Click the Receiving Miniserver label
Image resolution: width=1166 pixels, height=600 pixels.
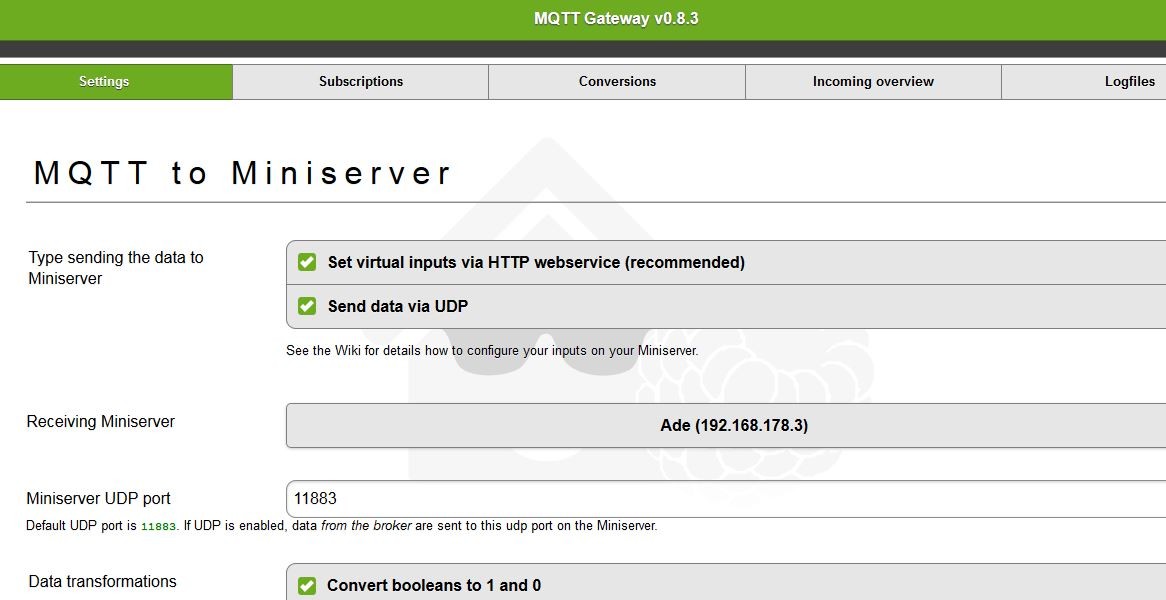(100, 422)
